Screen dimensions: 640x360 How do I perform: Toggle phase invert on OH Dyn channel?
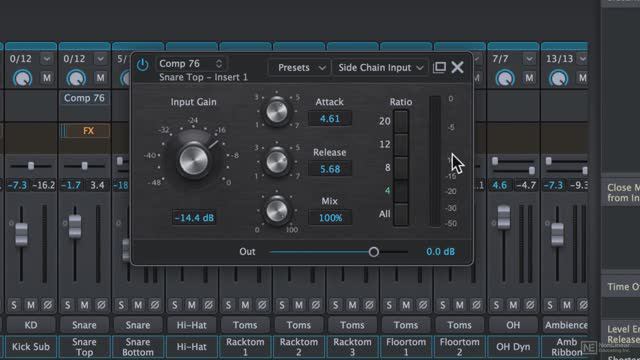530,305
